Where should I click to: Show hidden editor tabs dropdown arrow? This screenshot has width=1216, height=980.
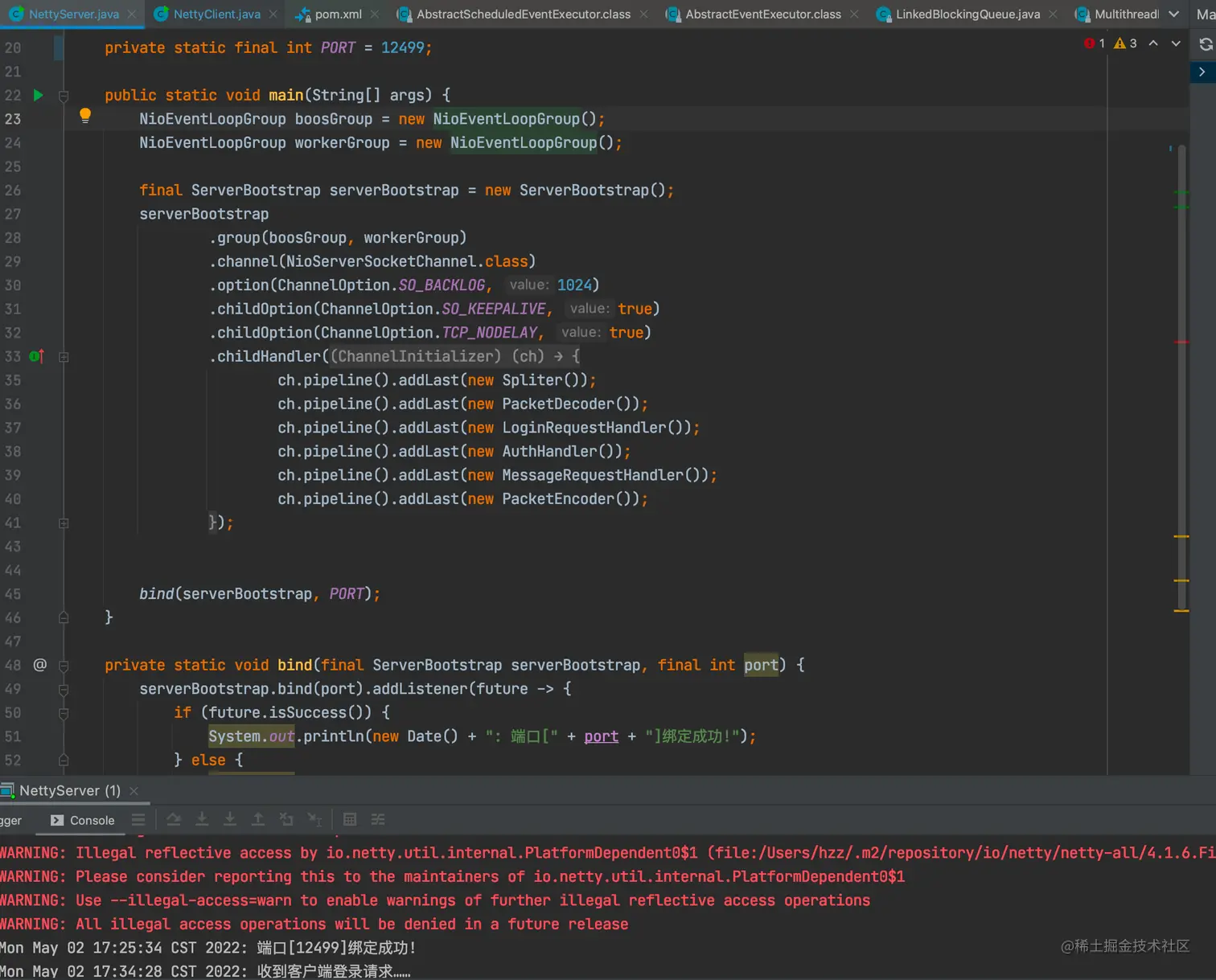tap(1174, 14)
